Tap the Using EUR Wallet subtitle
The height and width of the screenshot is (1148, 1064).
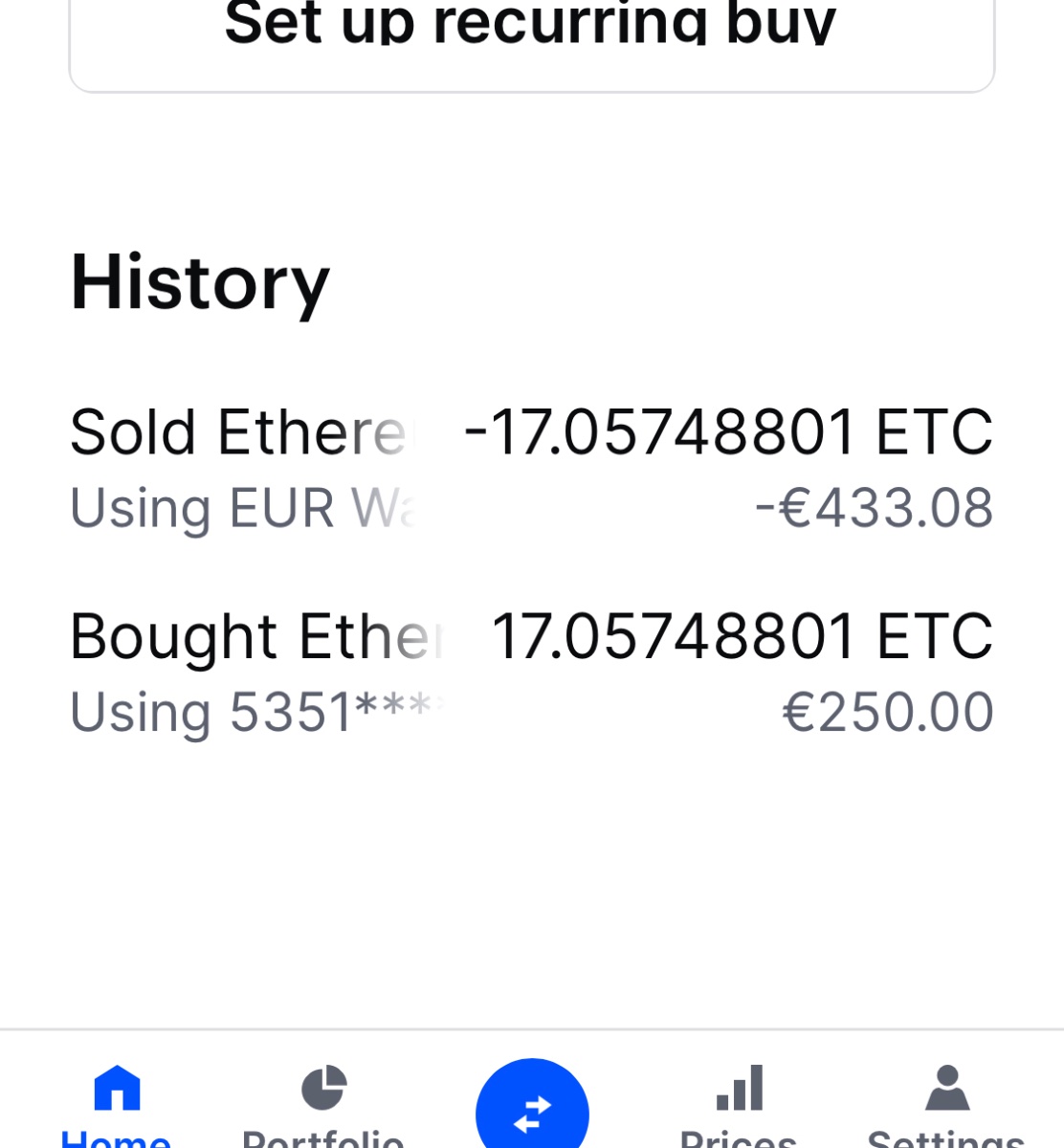[x=244, y=509]
